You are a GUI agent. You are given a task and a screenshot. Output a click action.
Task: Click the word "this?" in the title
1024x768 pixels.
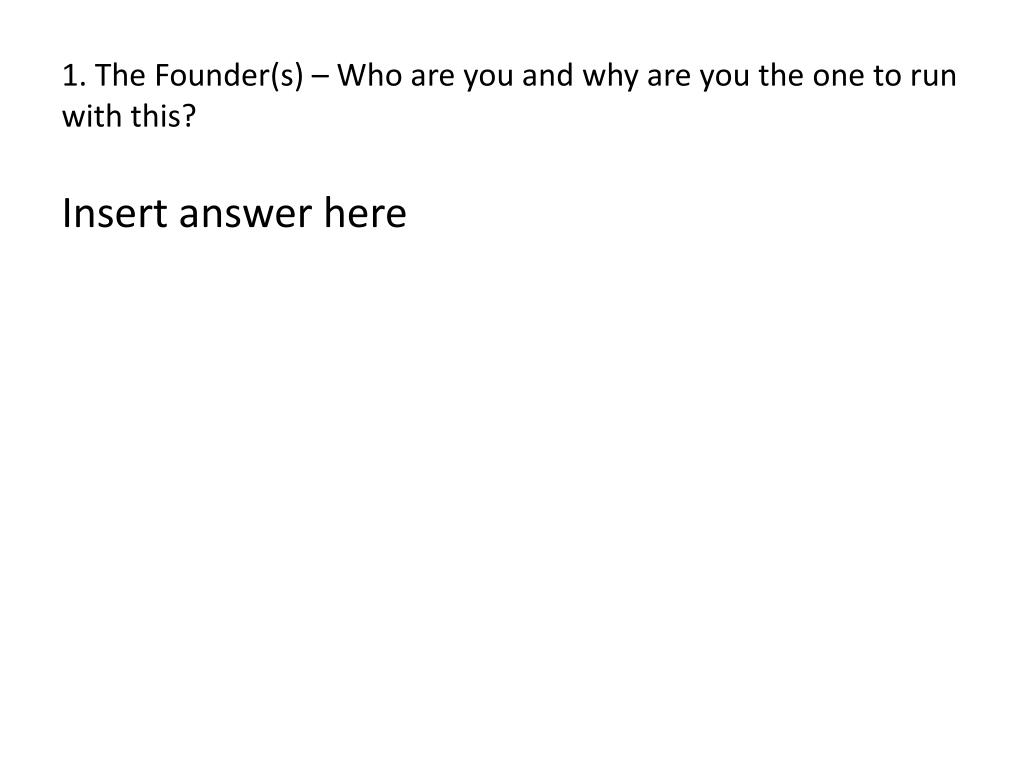[x=163, y=116]
